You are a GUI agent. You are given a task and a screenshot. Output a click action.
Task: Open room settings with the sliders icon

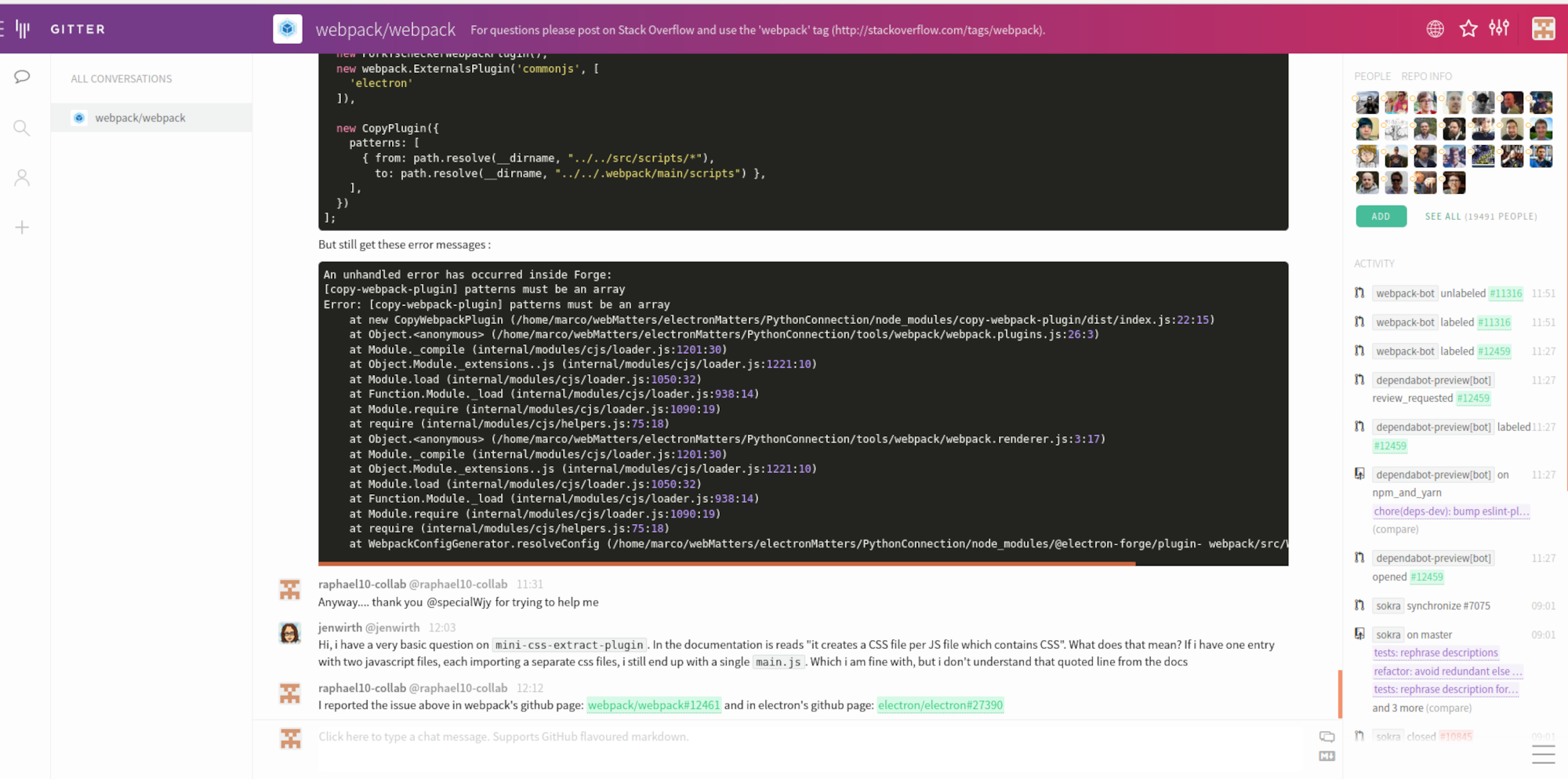tap(1499, 28)
